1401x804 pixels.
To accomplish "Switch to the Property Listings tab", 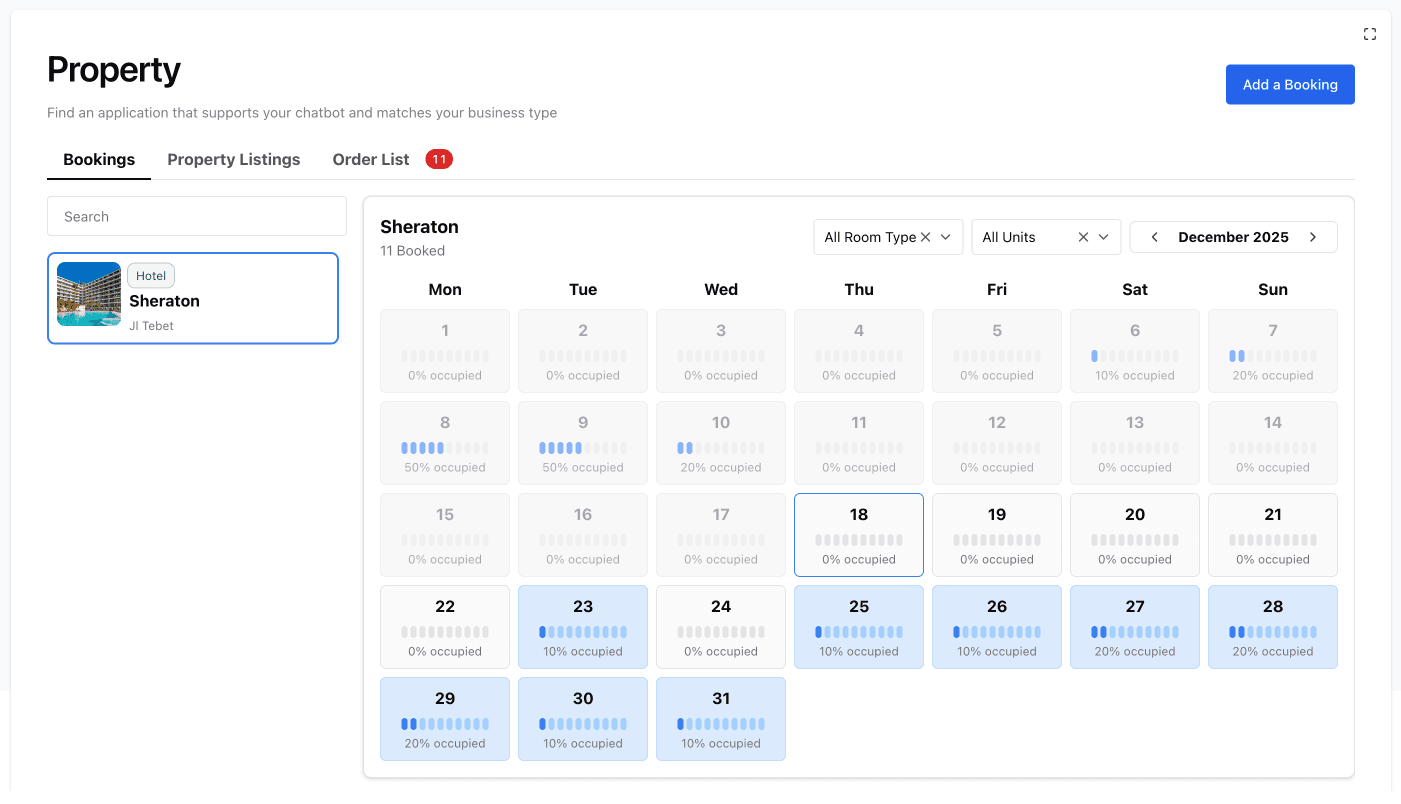I will coord(233,159).
